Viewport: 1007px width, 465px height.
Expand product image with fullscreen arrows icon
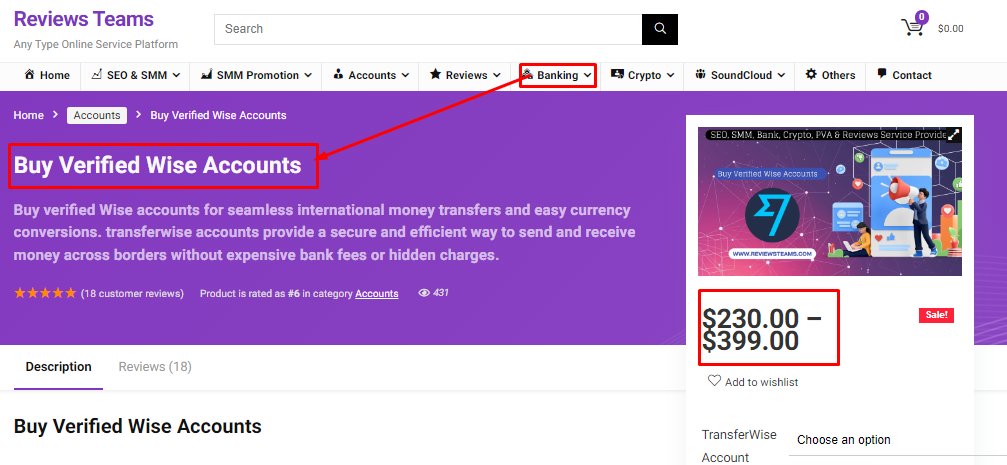coord(954,135)
